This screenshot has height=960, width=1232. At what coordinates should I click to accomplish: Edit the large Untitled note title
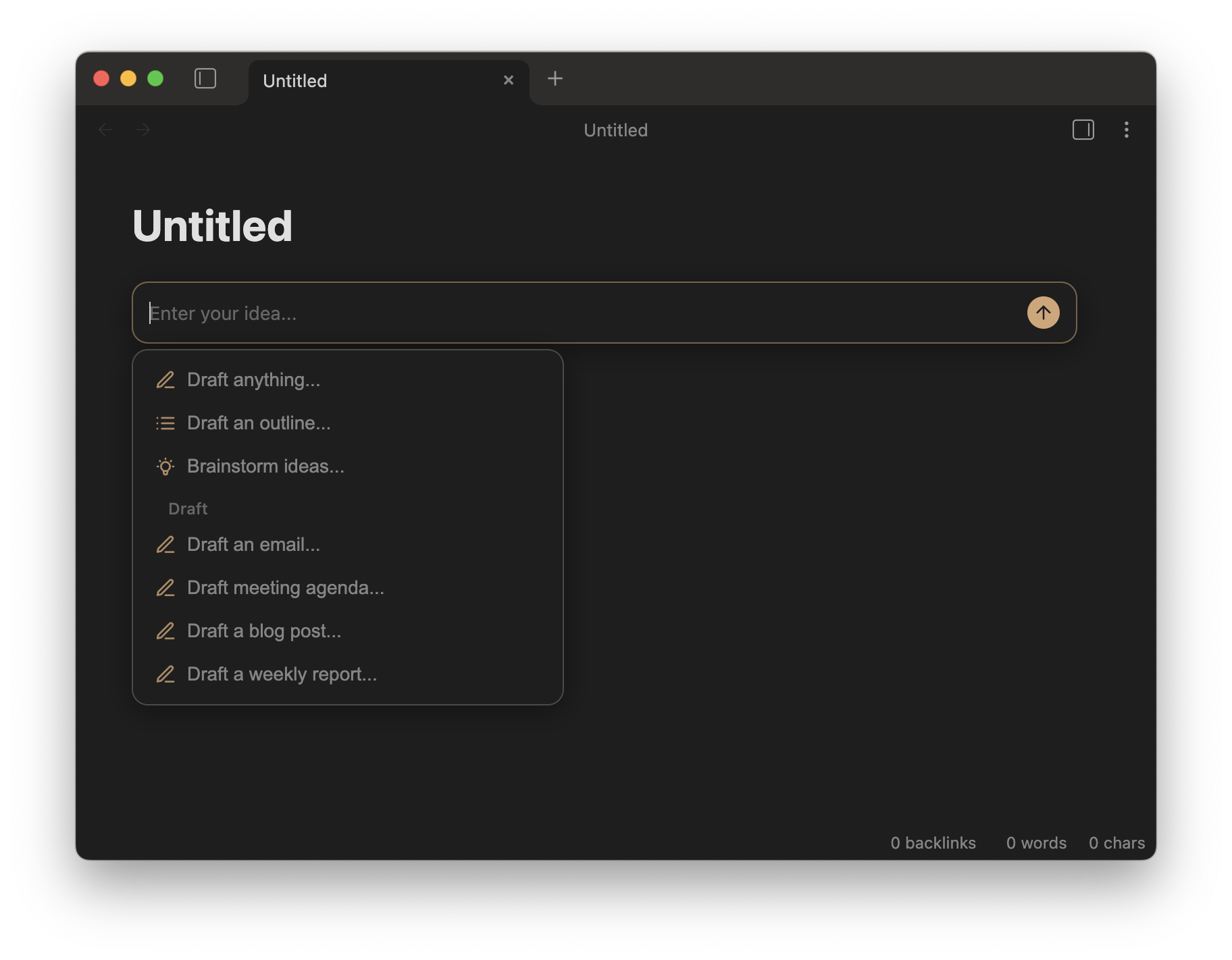point(213,226)
